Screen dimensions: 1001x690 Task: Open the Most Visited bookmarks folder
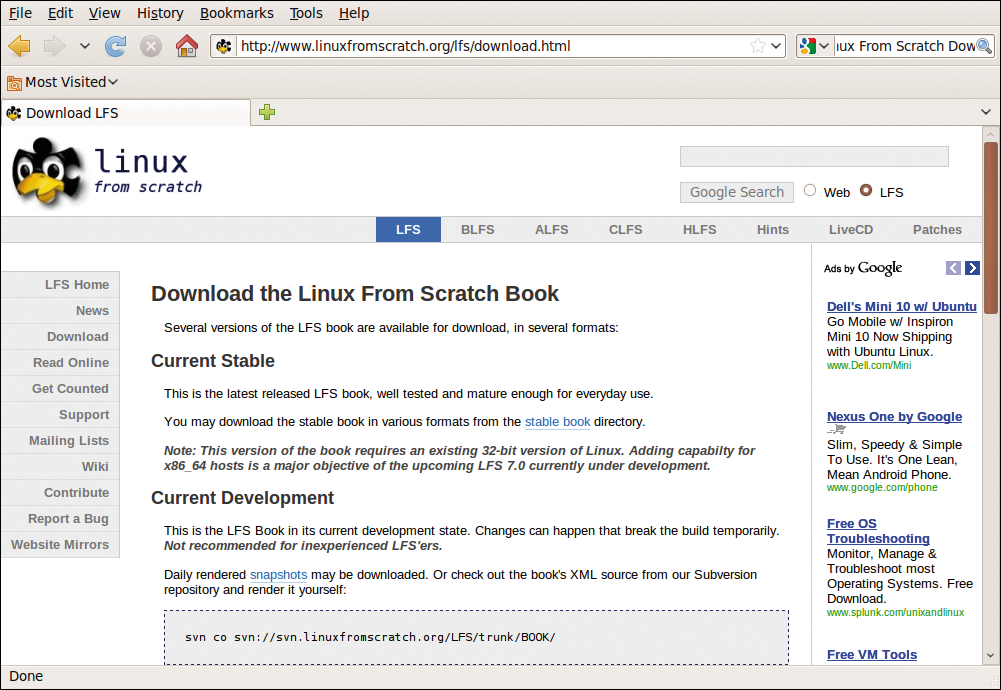point(63,82)
